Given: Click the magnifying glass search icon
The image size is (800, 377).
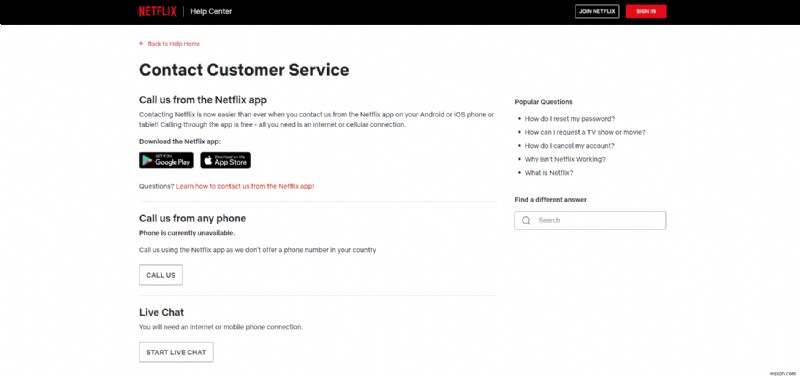Looking at the screenshot, I should tap(526, 220).
